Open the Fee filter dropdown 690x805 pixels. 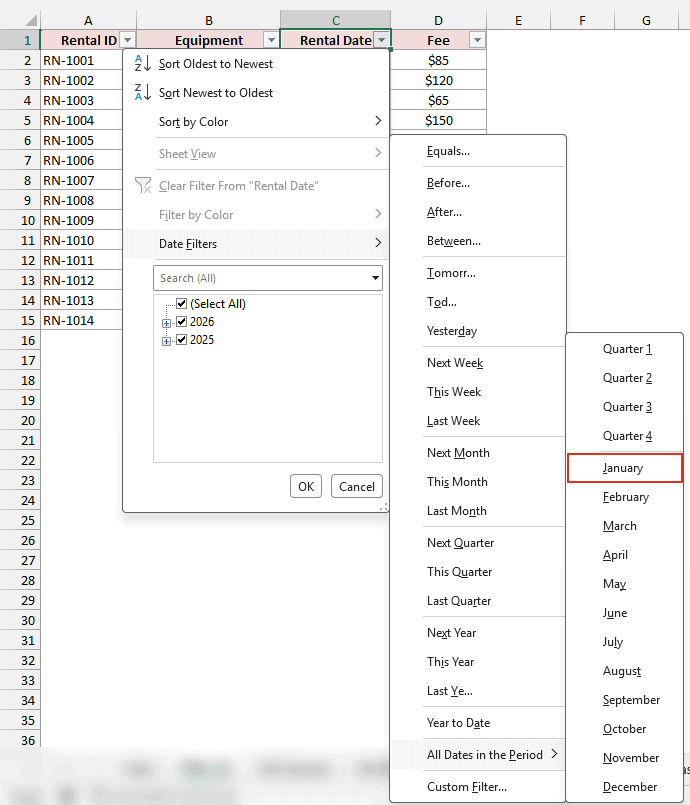(477, 40)
